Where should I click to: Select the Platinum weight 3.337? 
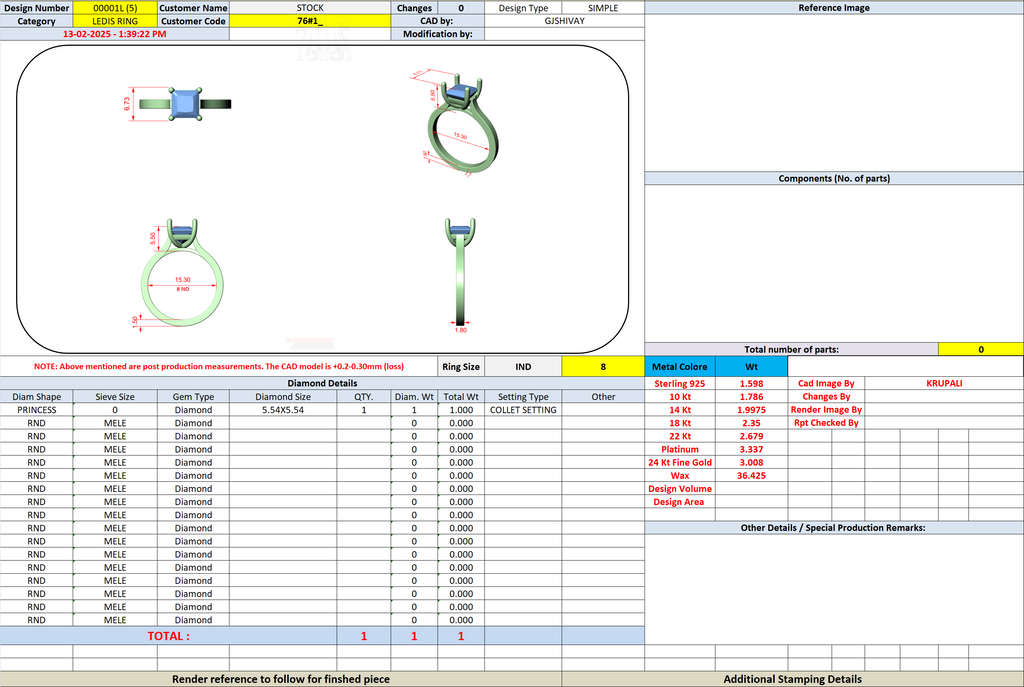[x=752, y=449]
